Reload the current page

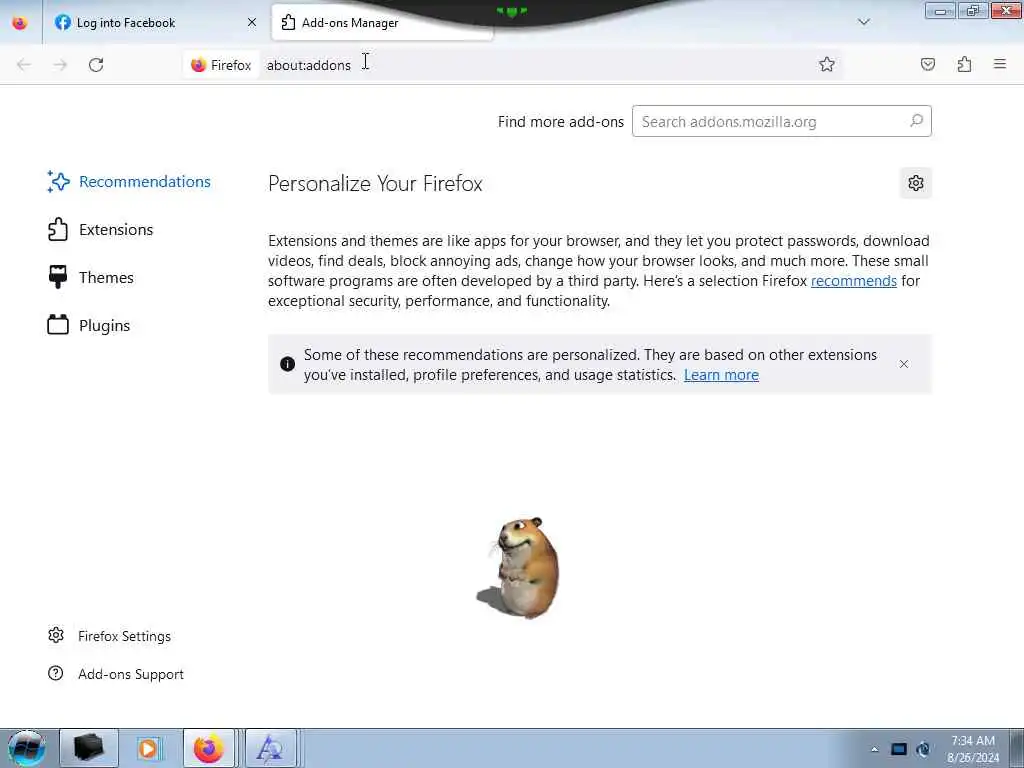click(96, 65)
